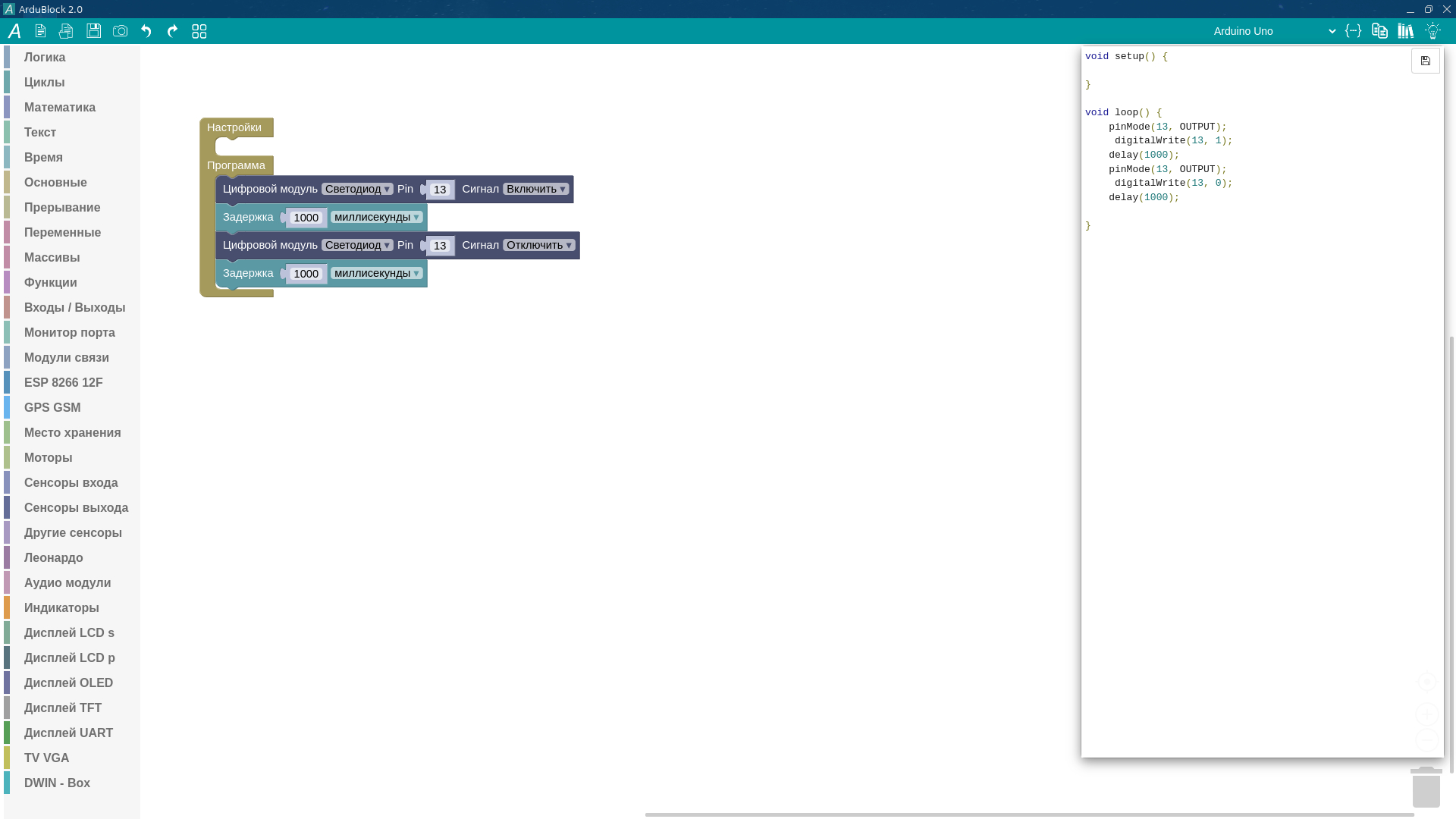Open the Arduino Uno board selector

1274,31
